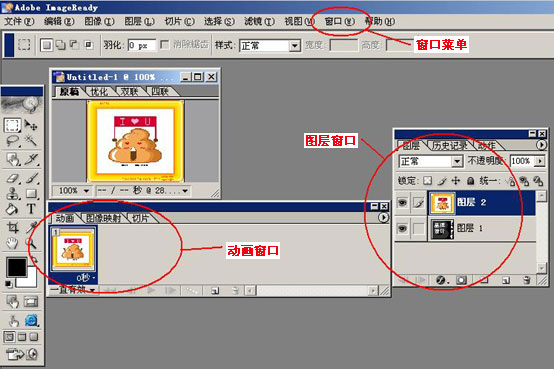Switch to 图像映射 Image Map tab
This screenshot has height=369, width=554.
click(104, 218)
